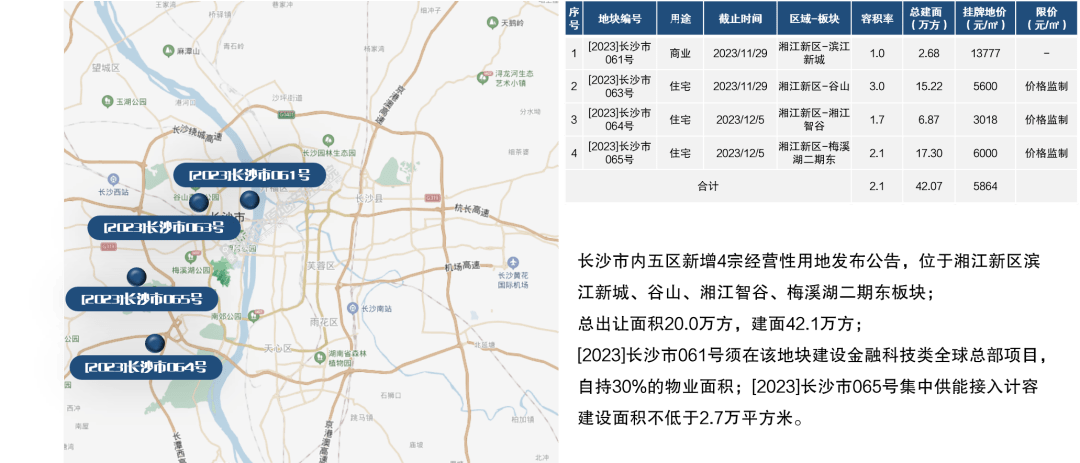The width and height of the screenshot is (1080, 463).
Task: Open the [2023]长沙市064号 map label
Action: (x=145, y=367)
